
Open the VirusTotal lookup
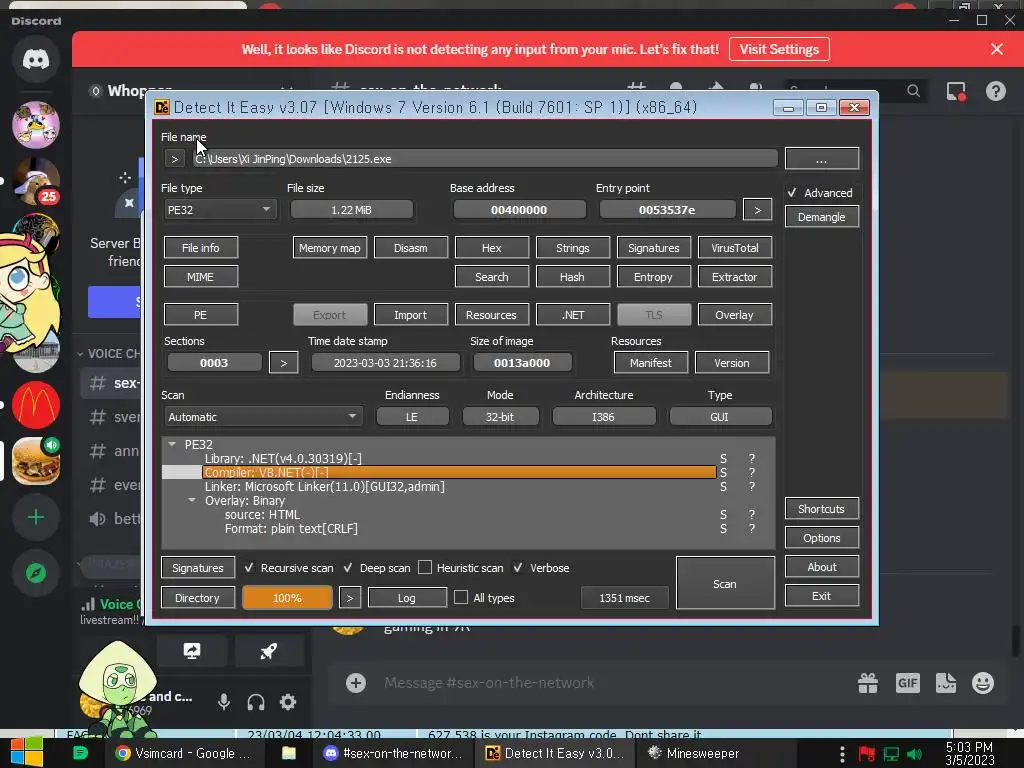pos(735,248)
